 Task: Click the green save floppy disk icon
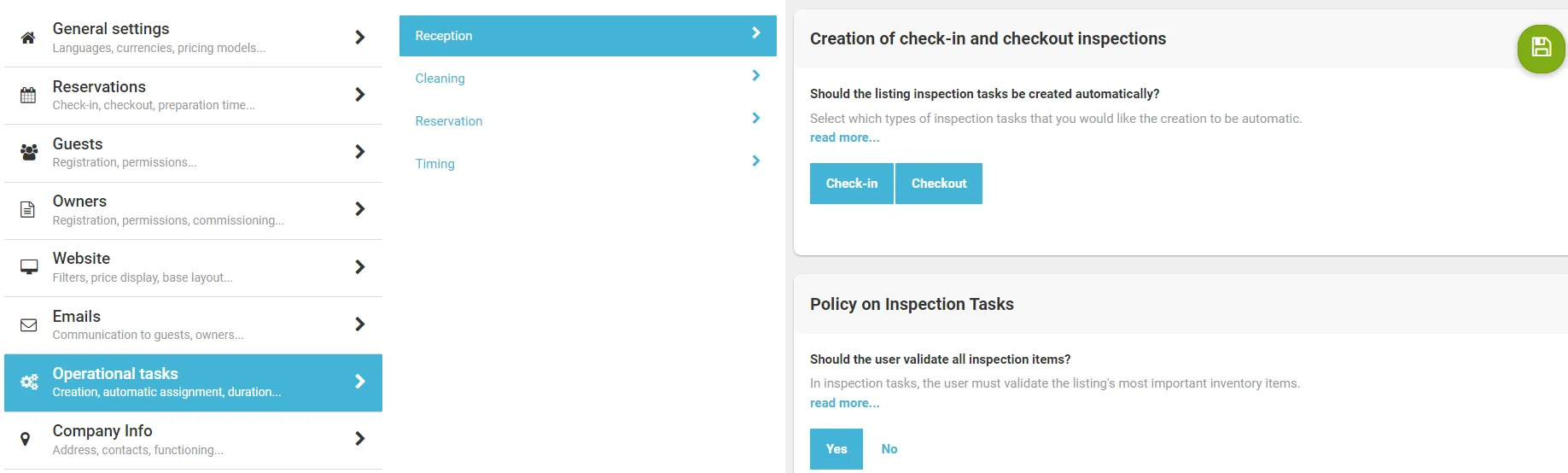click(x=1541, y=48)
